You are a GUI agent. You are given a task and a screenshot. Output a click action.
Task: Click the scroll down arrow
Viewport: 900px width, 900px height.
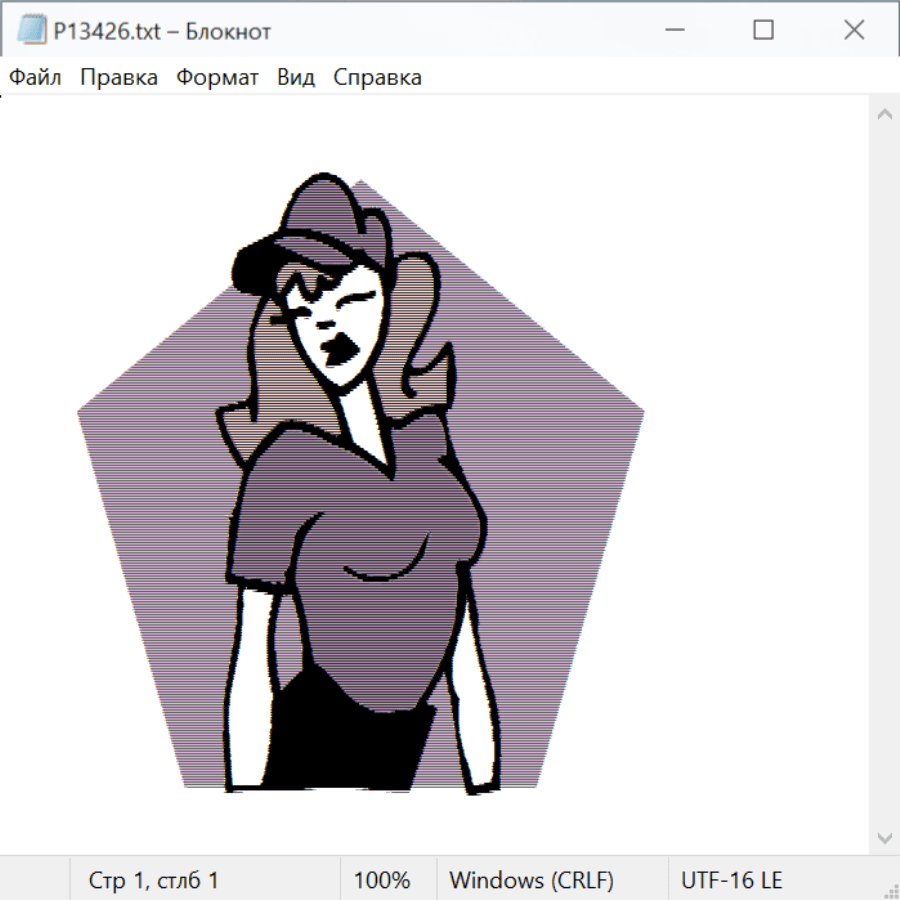tap(884, 837)
